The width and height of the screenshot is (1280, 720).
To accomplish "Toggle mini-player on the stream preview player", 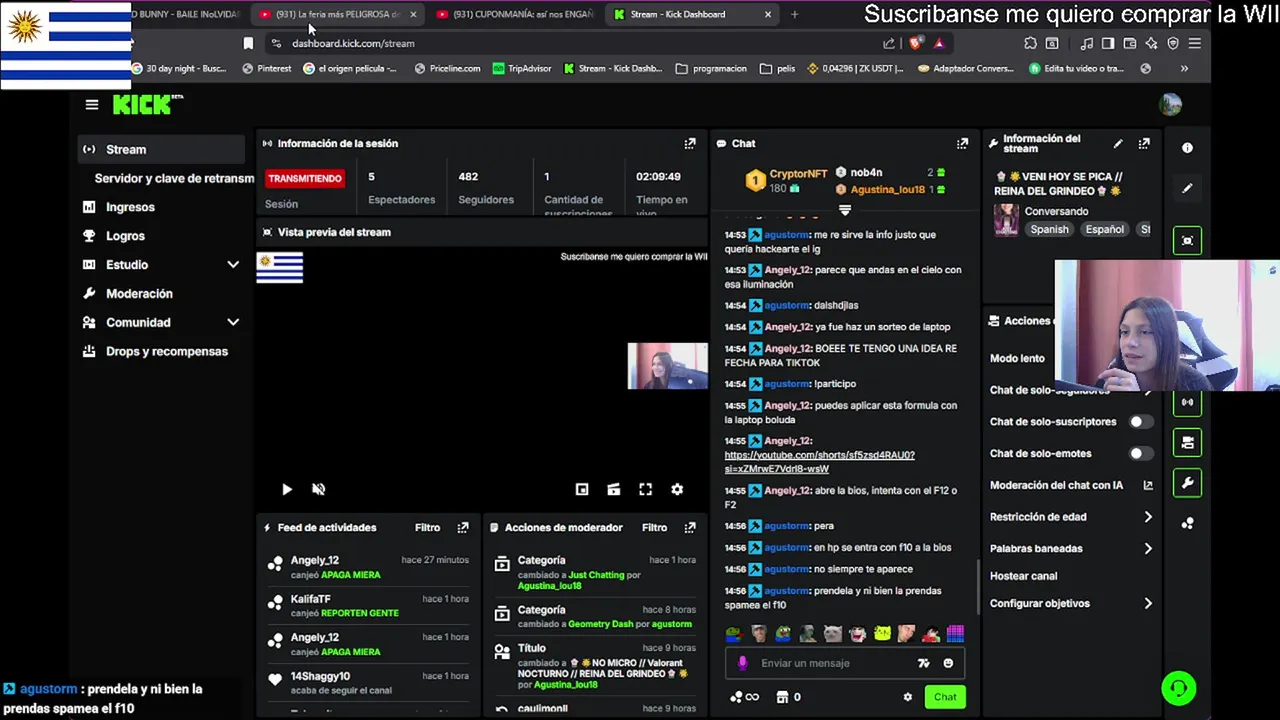I will (582, 489).
